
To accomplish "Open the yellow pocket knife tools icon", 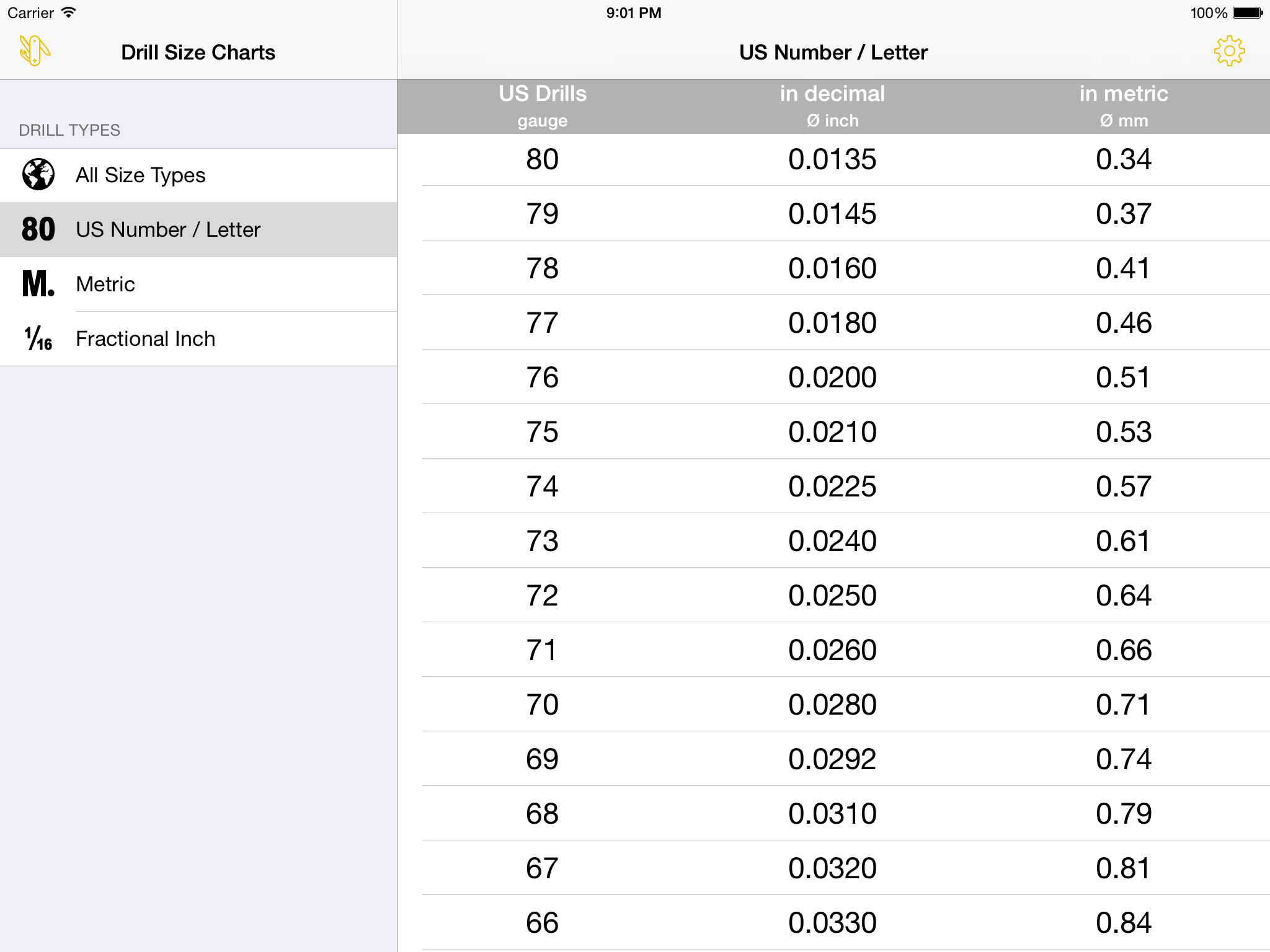I will coord(35,51).
